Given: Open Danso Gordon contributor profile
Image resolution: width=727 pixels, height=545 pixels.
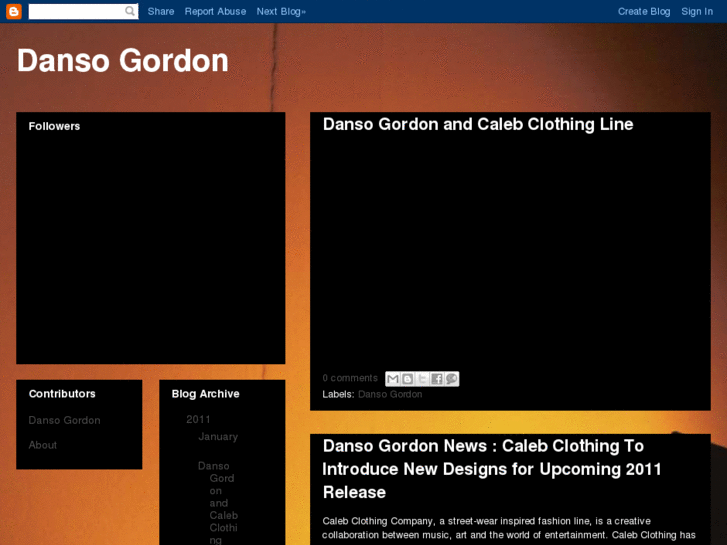Looking at the screenshot, I should tap(64, 420).
